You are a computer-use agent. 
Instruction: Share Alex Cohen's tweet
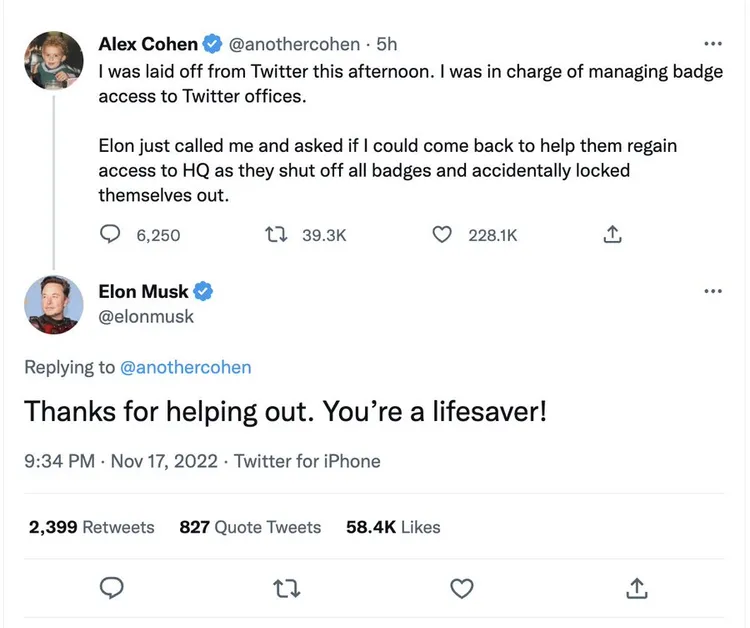(614, 234)
